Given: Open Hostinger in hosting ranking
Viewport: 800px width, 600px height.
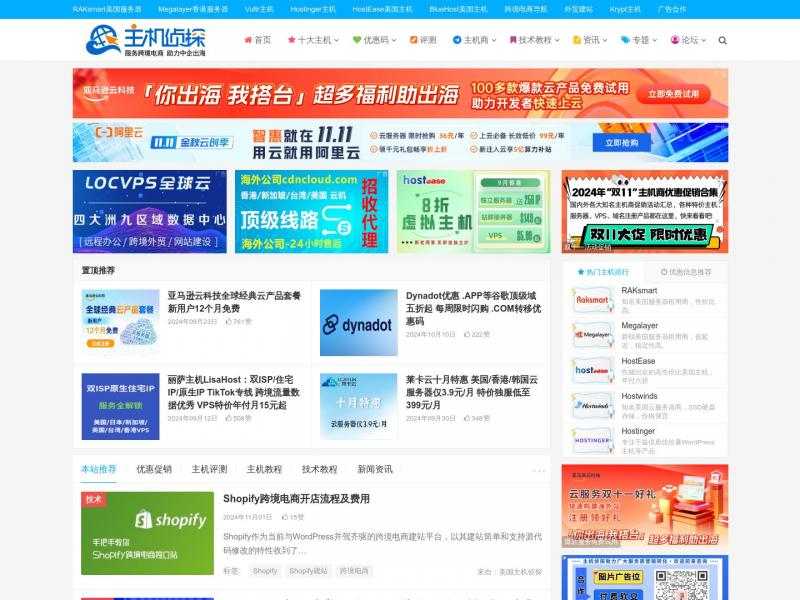Looking at the screenshot, I should coord(638,431).
